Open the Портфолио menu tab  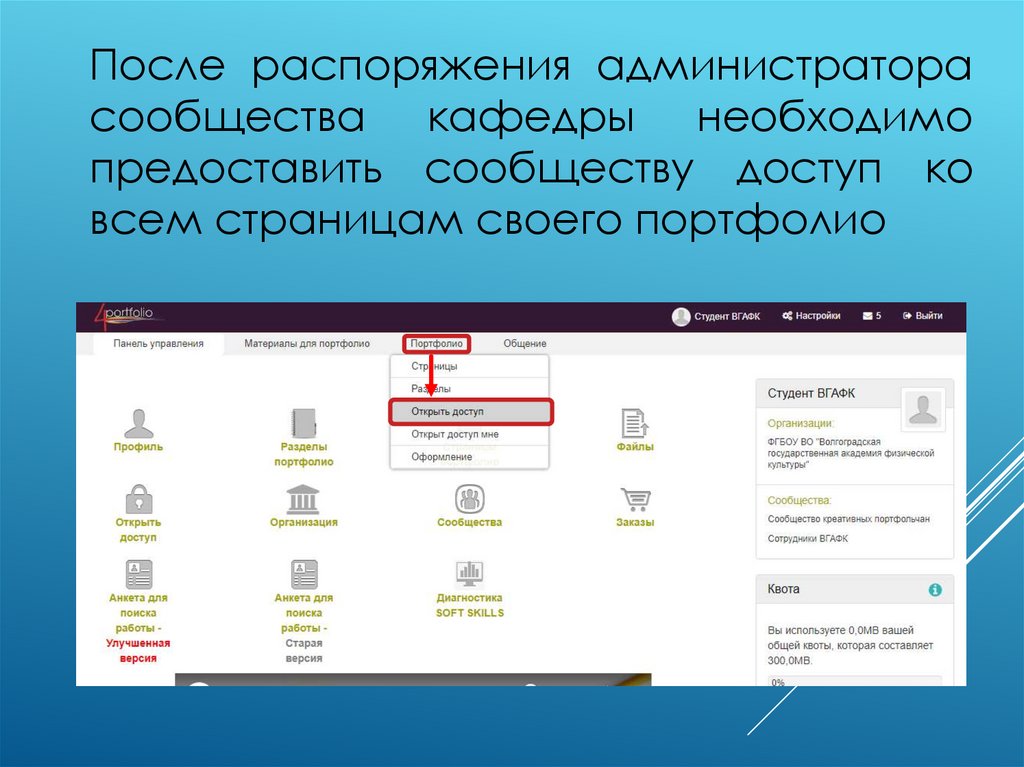pos(436,344)
